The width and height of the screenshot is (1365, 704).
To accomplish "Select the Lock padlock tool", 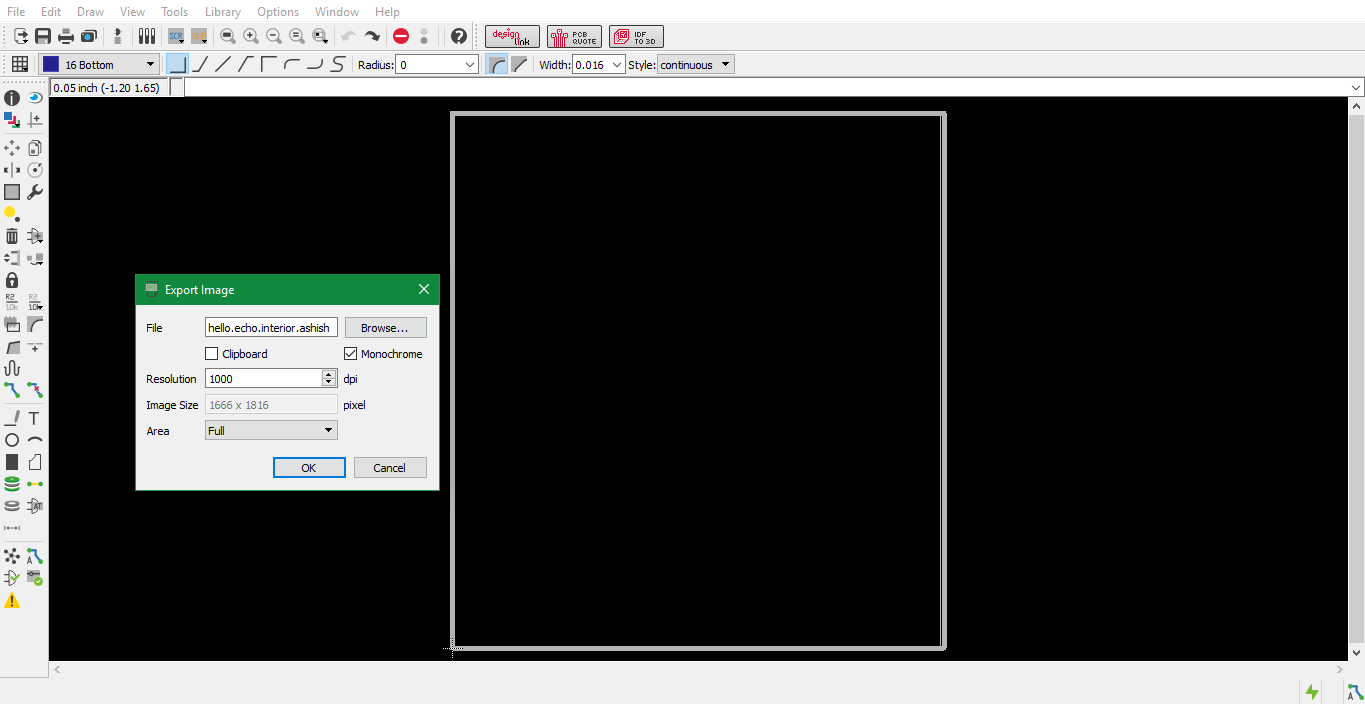I will tap(12, 280).
